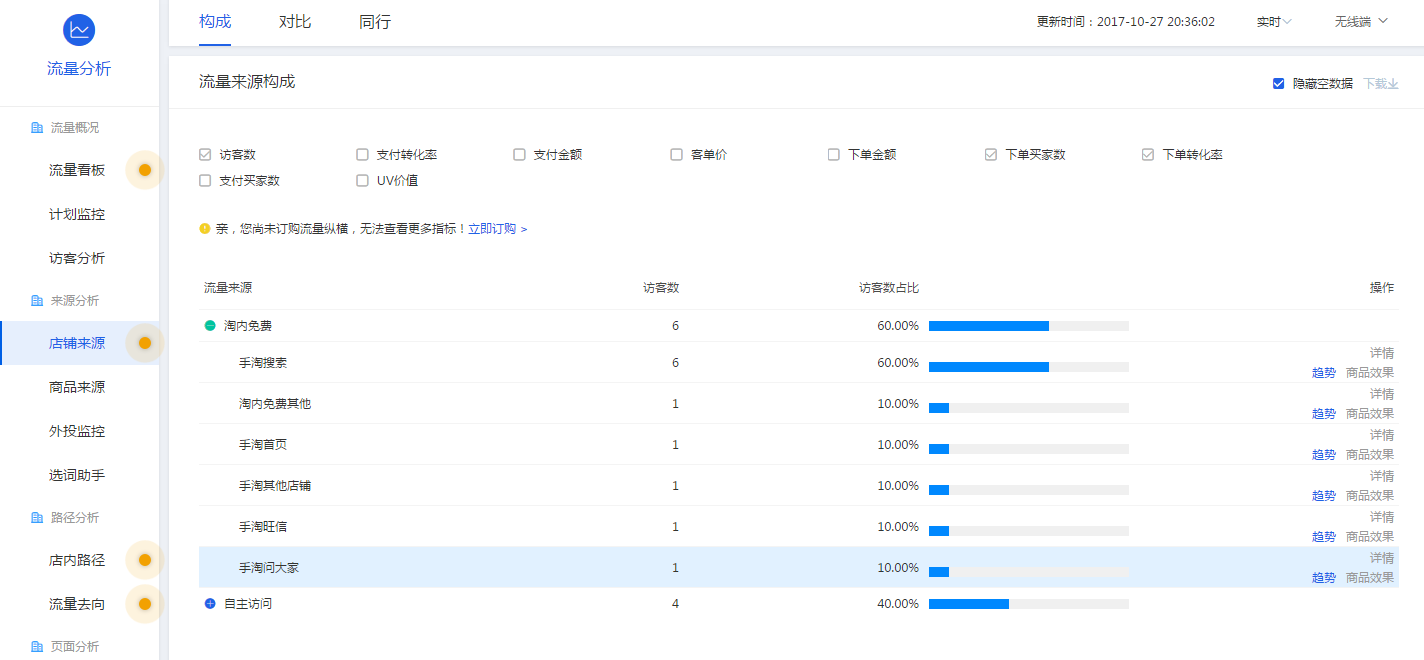Switch to the 对比 tab
Viewport: 1424px width, 660px height.
(295, 22)
